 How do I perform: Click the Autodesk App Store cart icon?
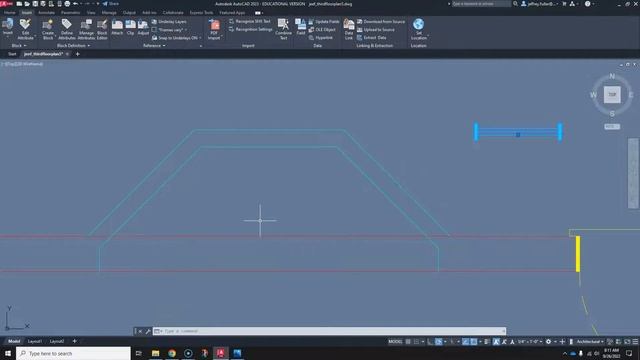(x=564, y=4)
